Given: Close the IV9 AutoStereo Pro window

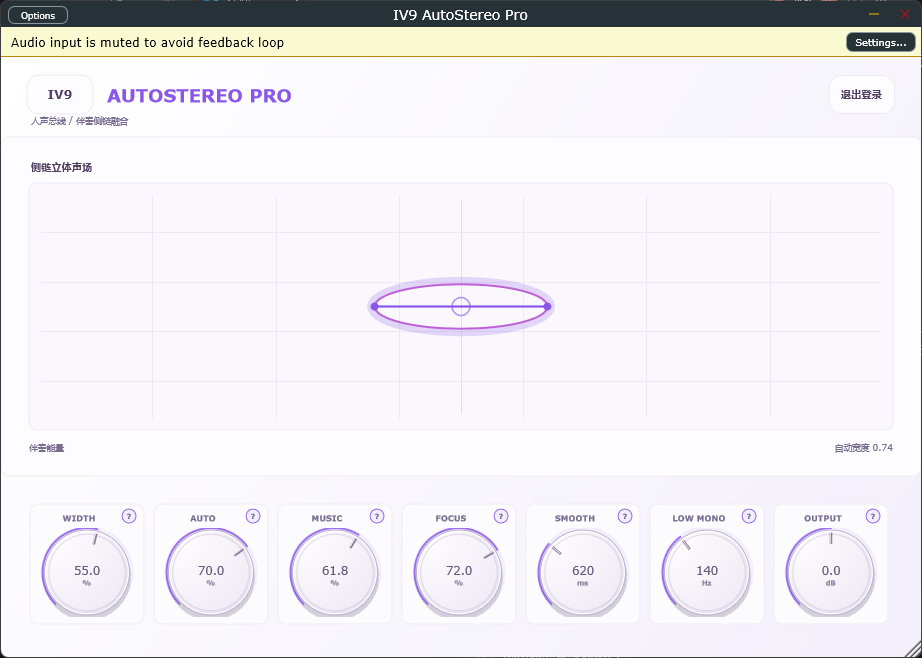Looking at the screenshot, I should [905, 14].
